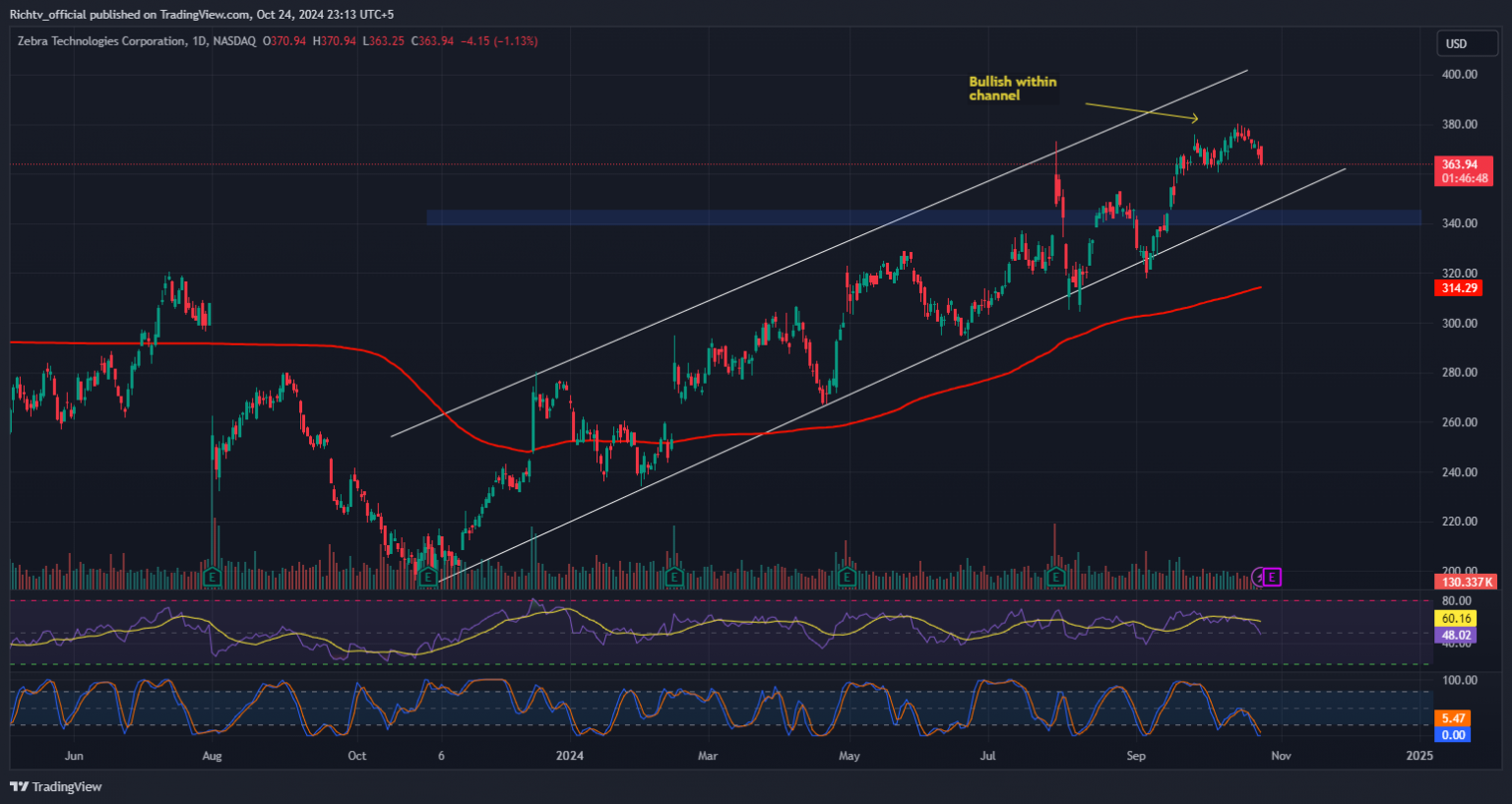
Task: Click the 1D interval in chart legend
Action: coord(200,41)
